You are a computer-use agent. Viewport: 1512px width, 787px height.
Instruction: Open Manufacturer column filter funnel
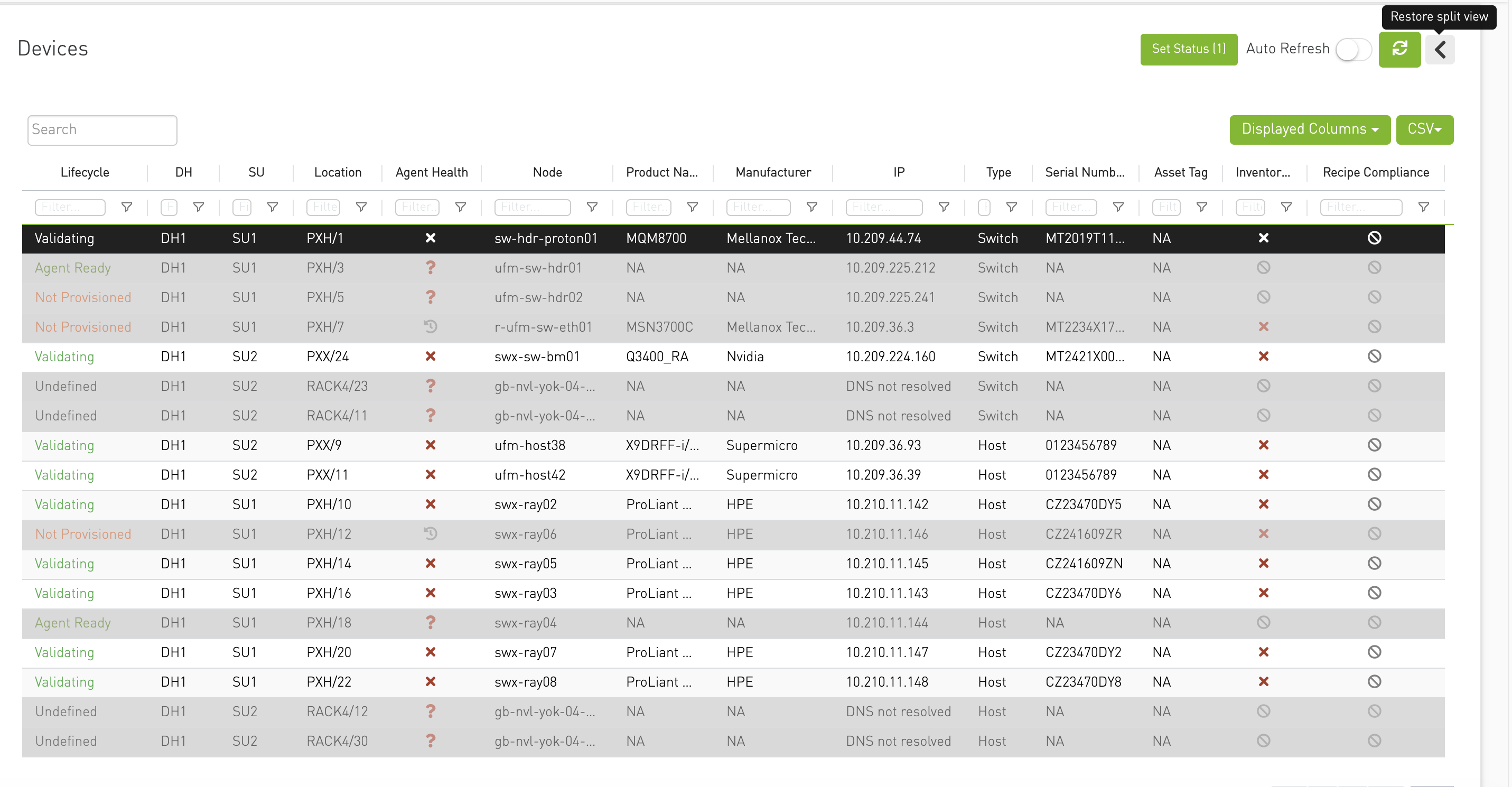(x=812, y=207)
